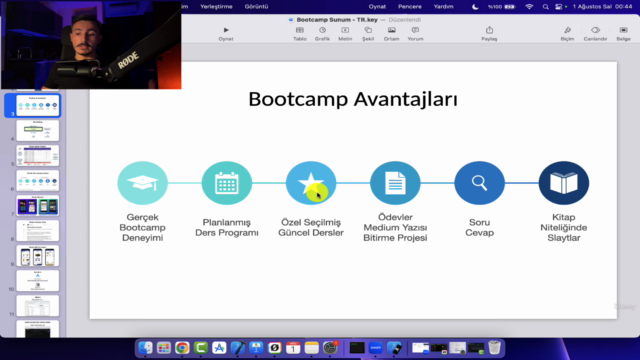Add a comment with the Yorum icon
This screenshot has height=360, width=640.
coord(415,30)
